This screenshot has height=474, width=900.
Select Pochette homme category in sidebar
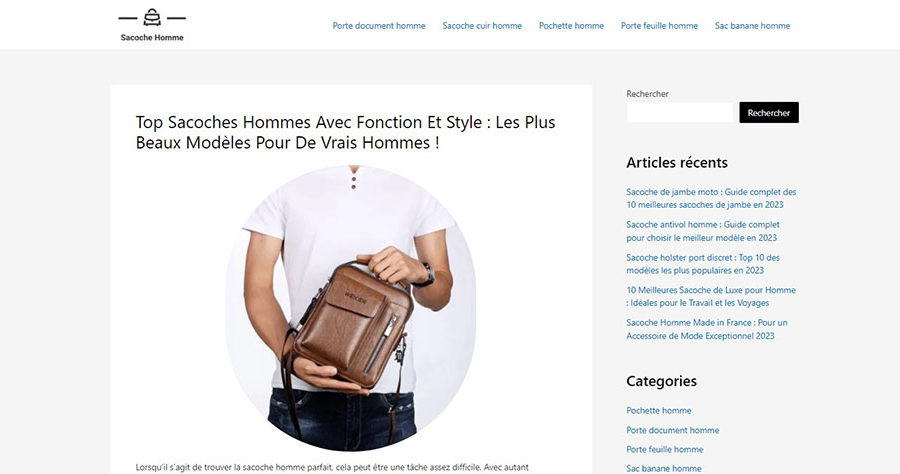click(659, 410)
